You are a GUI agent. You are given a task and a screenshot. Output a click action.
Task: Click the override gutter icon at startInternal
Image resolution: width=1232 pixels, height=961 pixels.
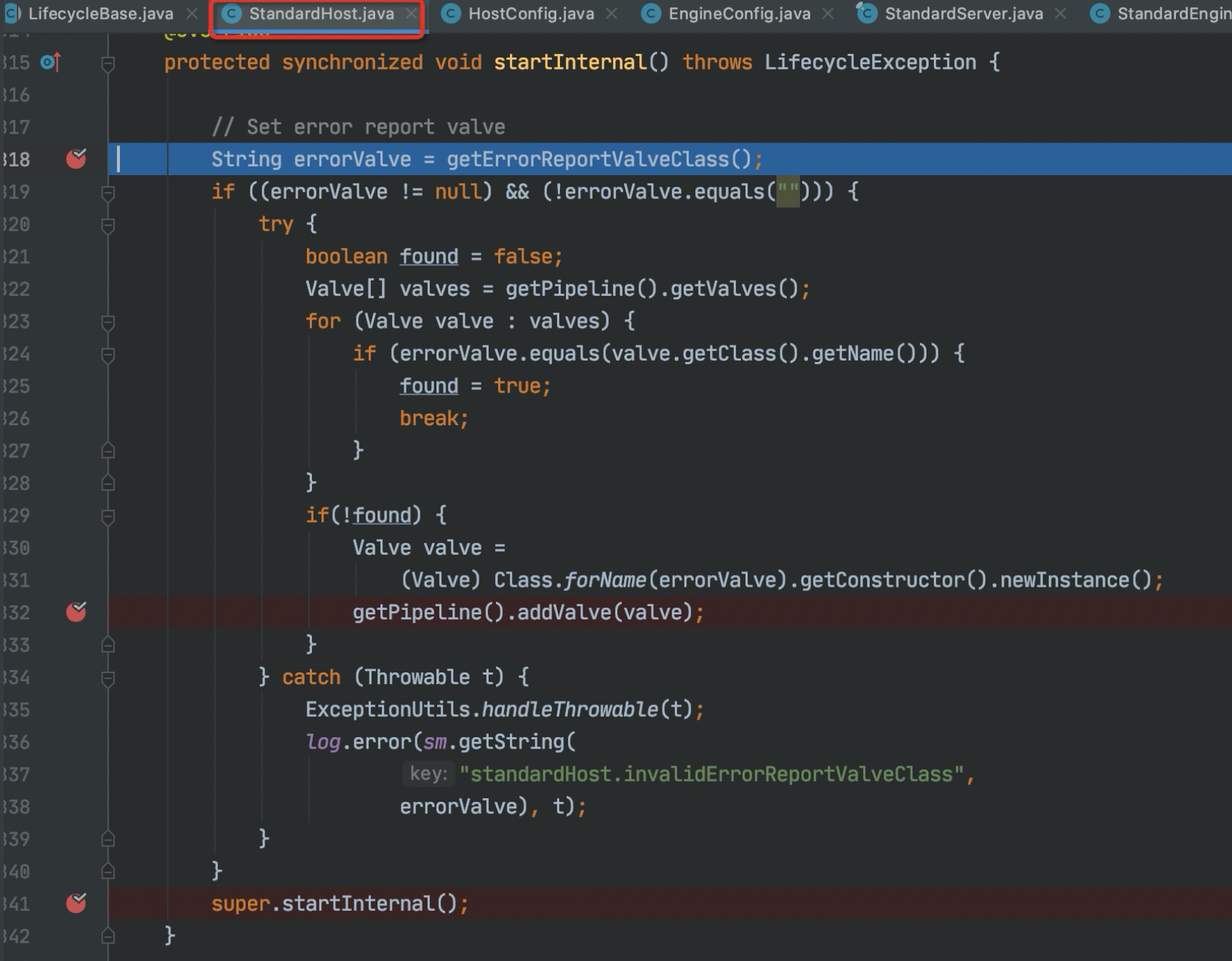[50, 63]
